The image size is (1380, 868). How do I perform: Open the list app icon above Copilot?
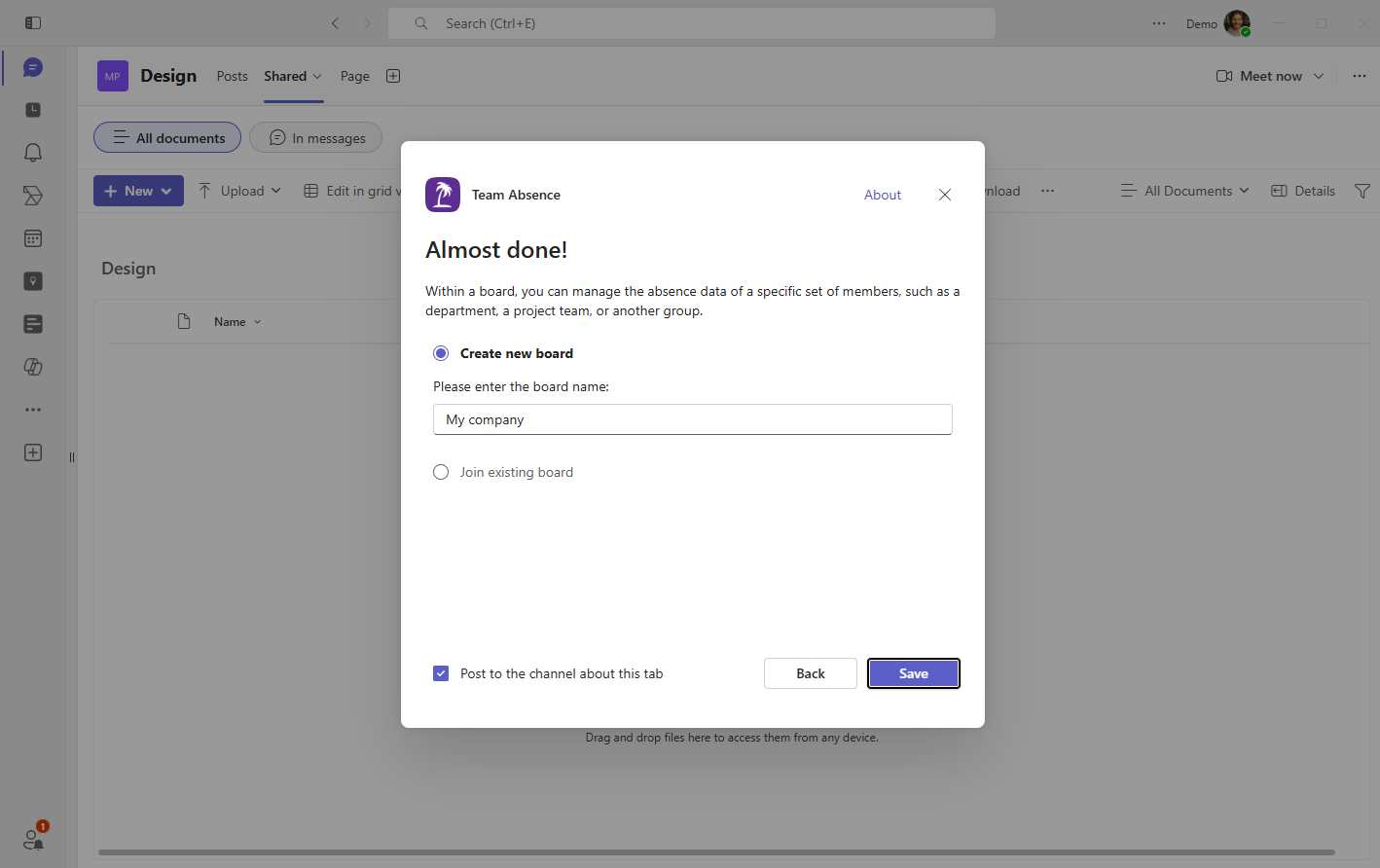(33, 324)
